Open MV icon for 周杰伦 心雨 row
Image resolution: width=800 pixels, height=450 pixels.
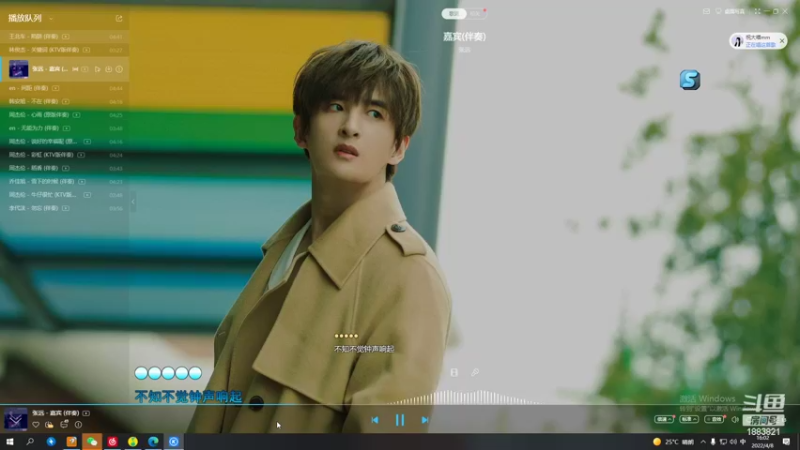77,115
